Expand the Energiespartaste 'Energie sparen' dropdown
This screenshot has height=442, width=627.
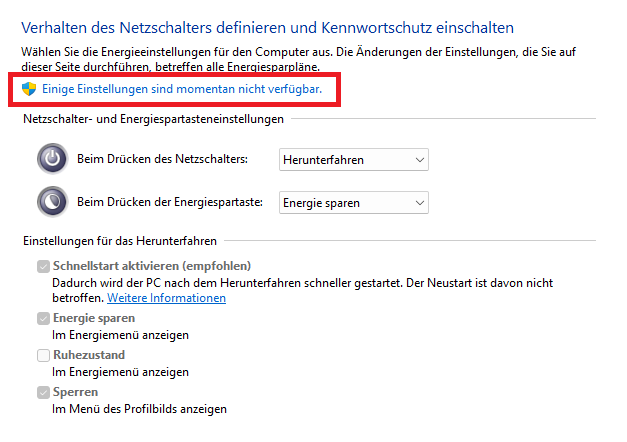pos(353,203)
